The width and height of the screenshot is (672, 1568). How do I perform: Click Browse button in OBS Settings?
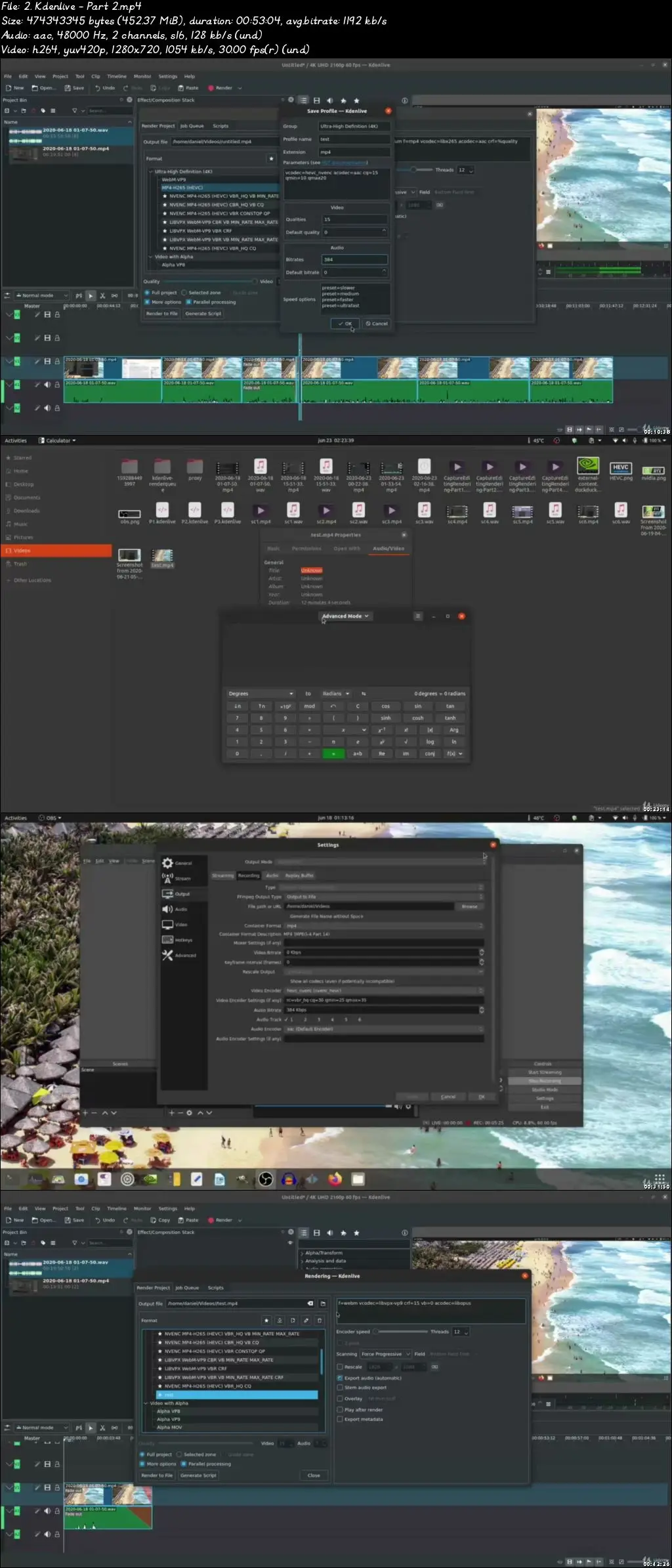(470, 906)
